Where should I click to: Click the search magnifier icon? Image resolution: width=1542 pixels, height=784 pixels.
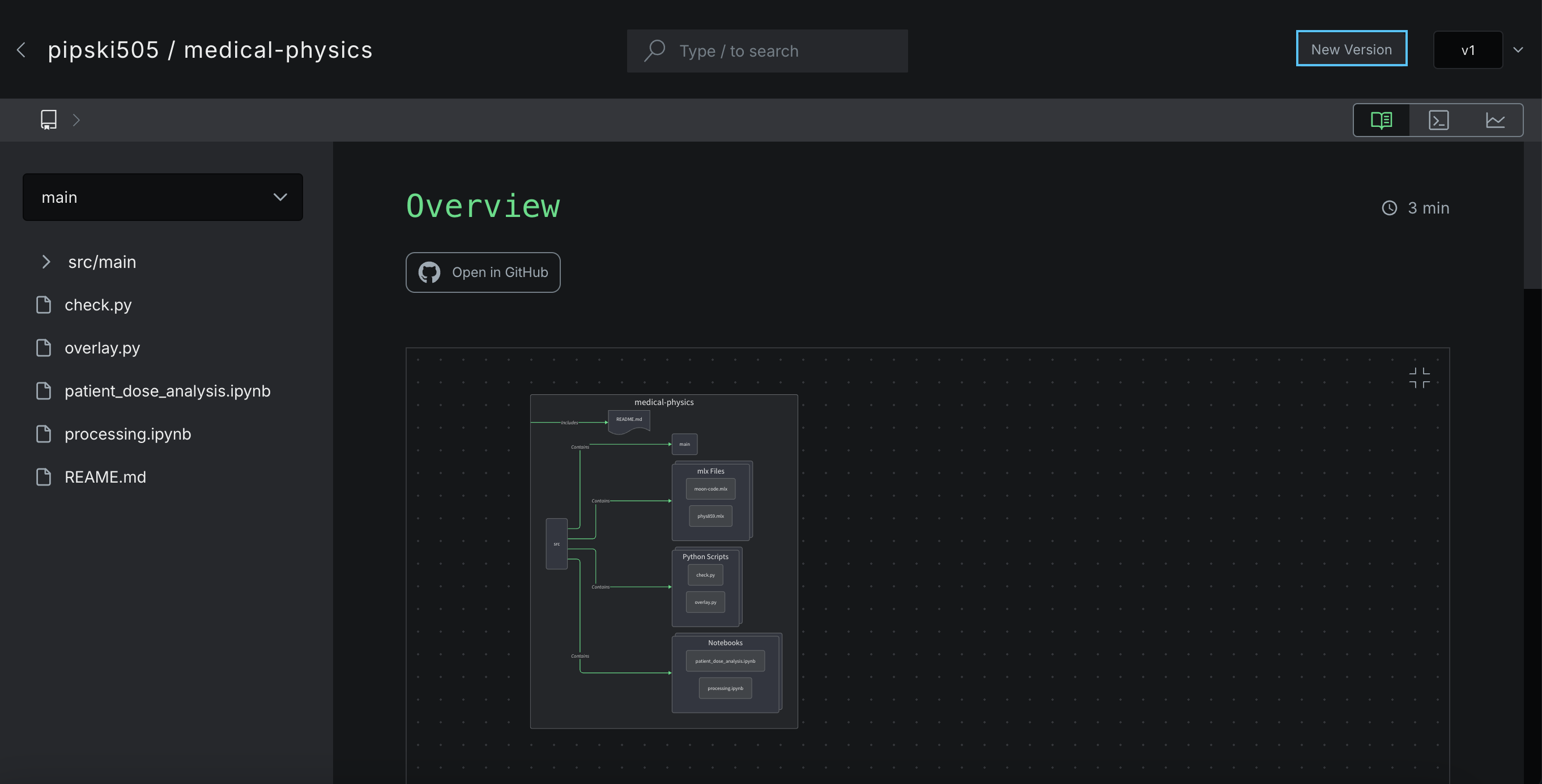click(x=654, y=51)
